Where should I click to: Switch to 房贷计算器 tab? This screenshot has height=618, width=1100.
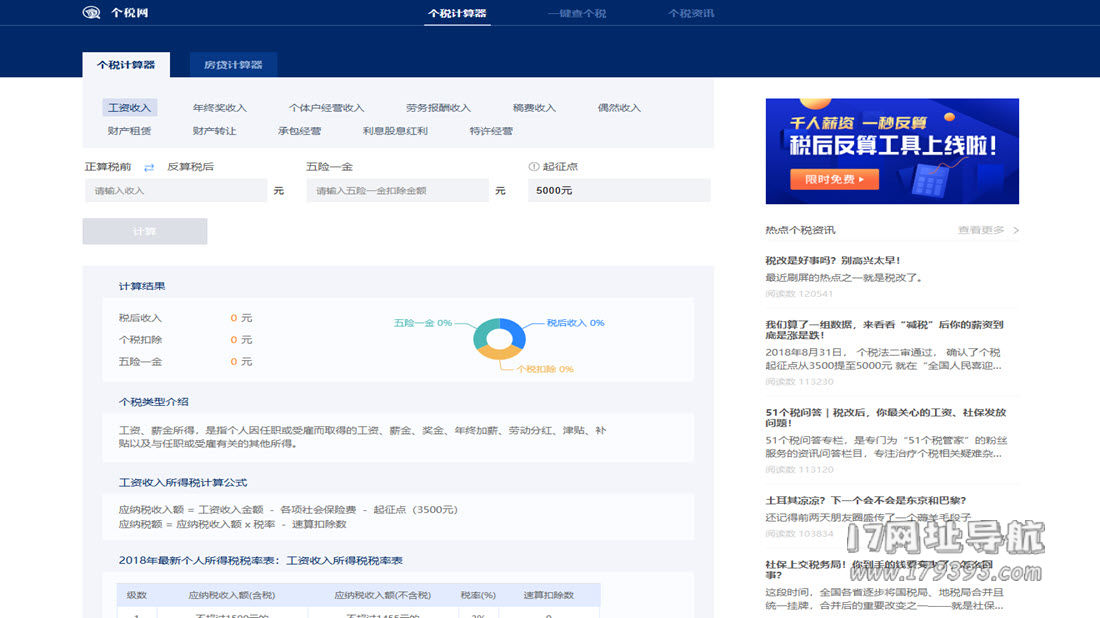coord(233,65)
